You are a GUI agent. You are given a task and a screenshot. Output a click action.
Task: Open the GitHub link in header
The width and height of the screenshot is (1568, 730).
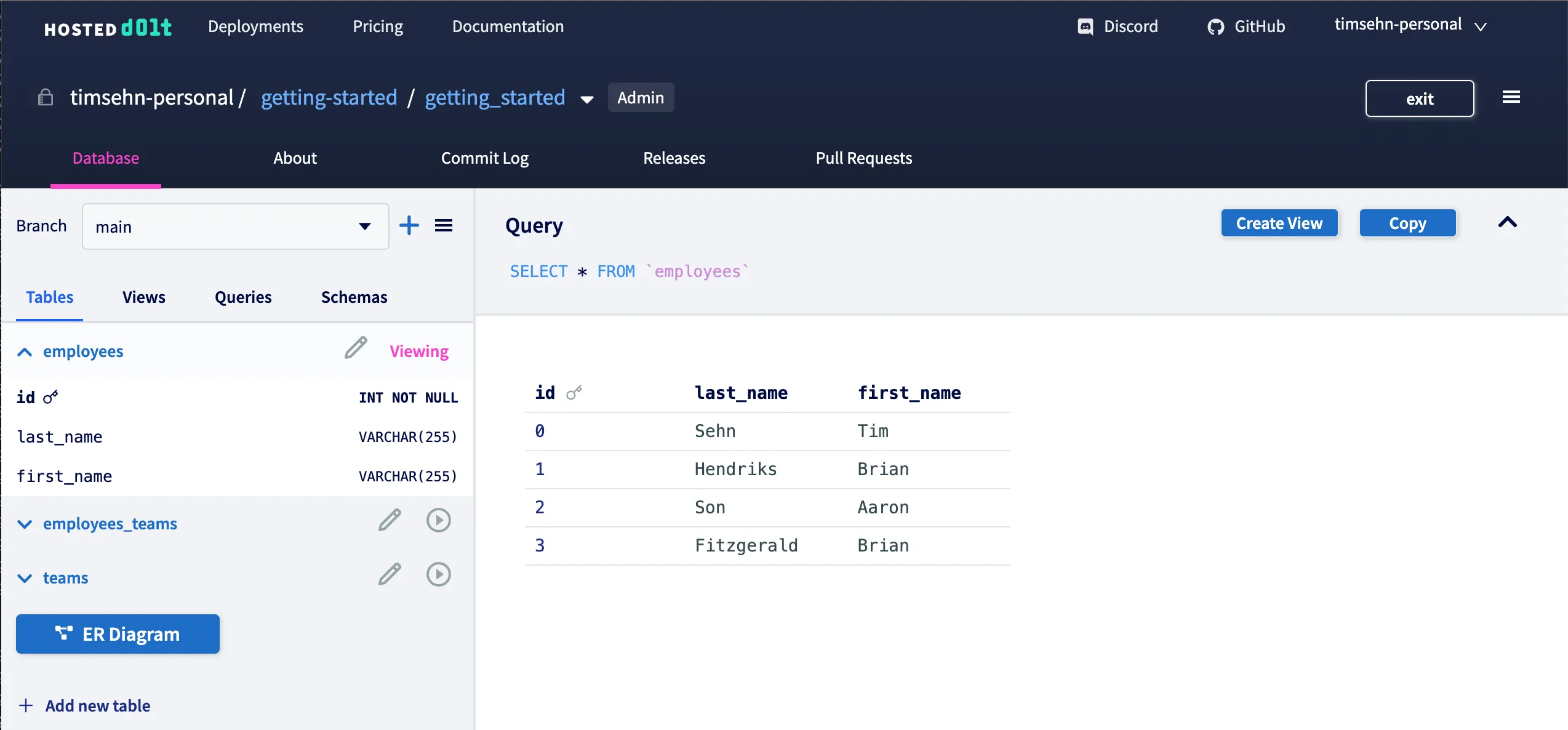[1246, 26]
